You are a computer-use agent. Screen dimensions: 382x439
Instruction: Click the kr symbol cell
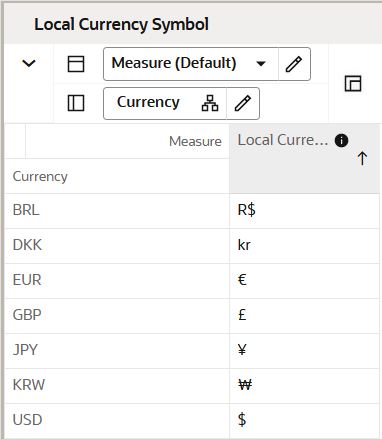[304, 245]
